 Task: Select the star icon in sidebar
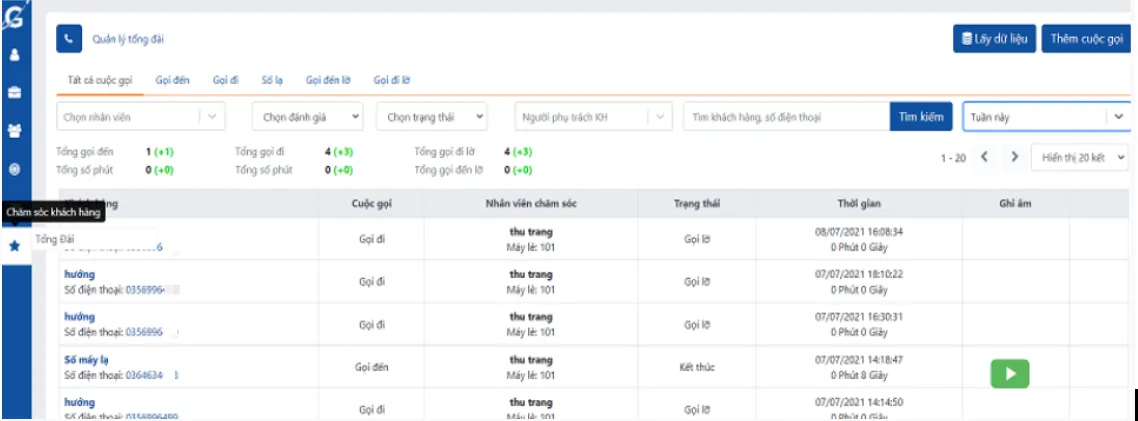point(15,246)
